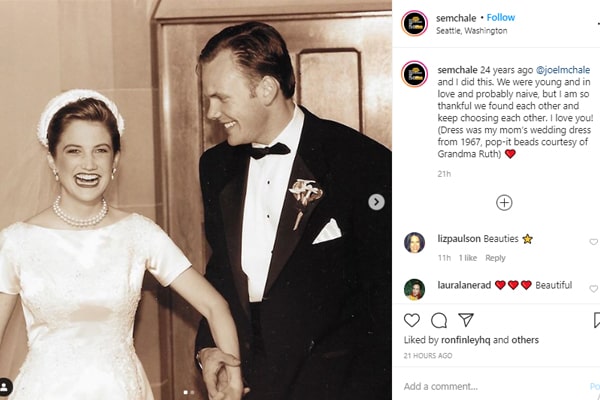Click lauralanerad's avatar

tap(414, 288)
